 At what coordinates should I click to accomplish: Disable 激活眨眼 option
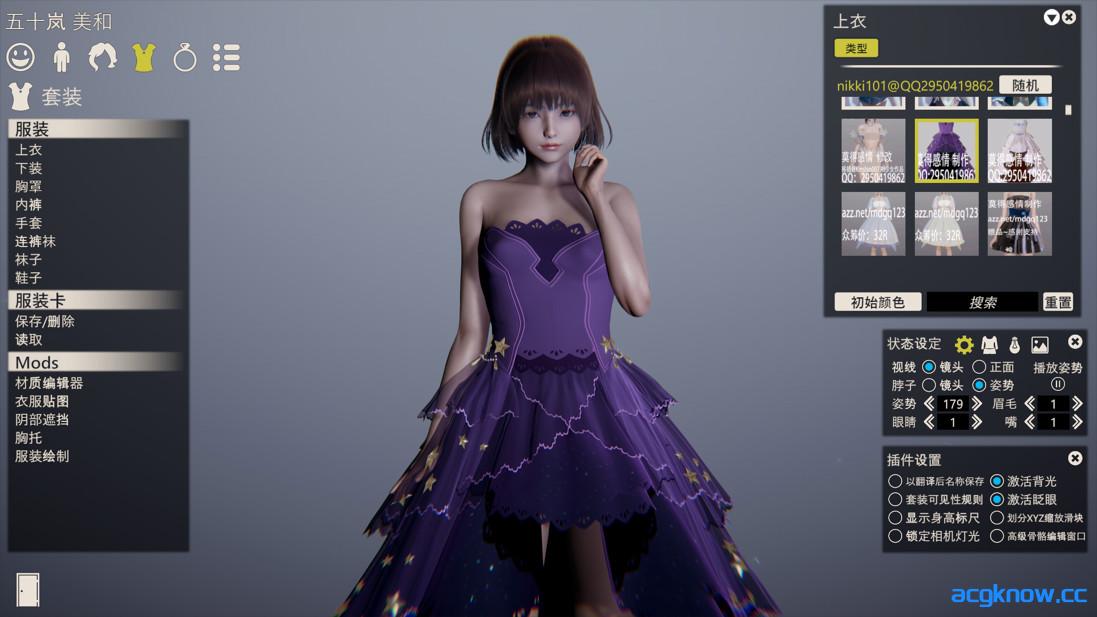997,499
